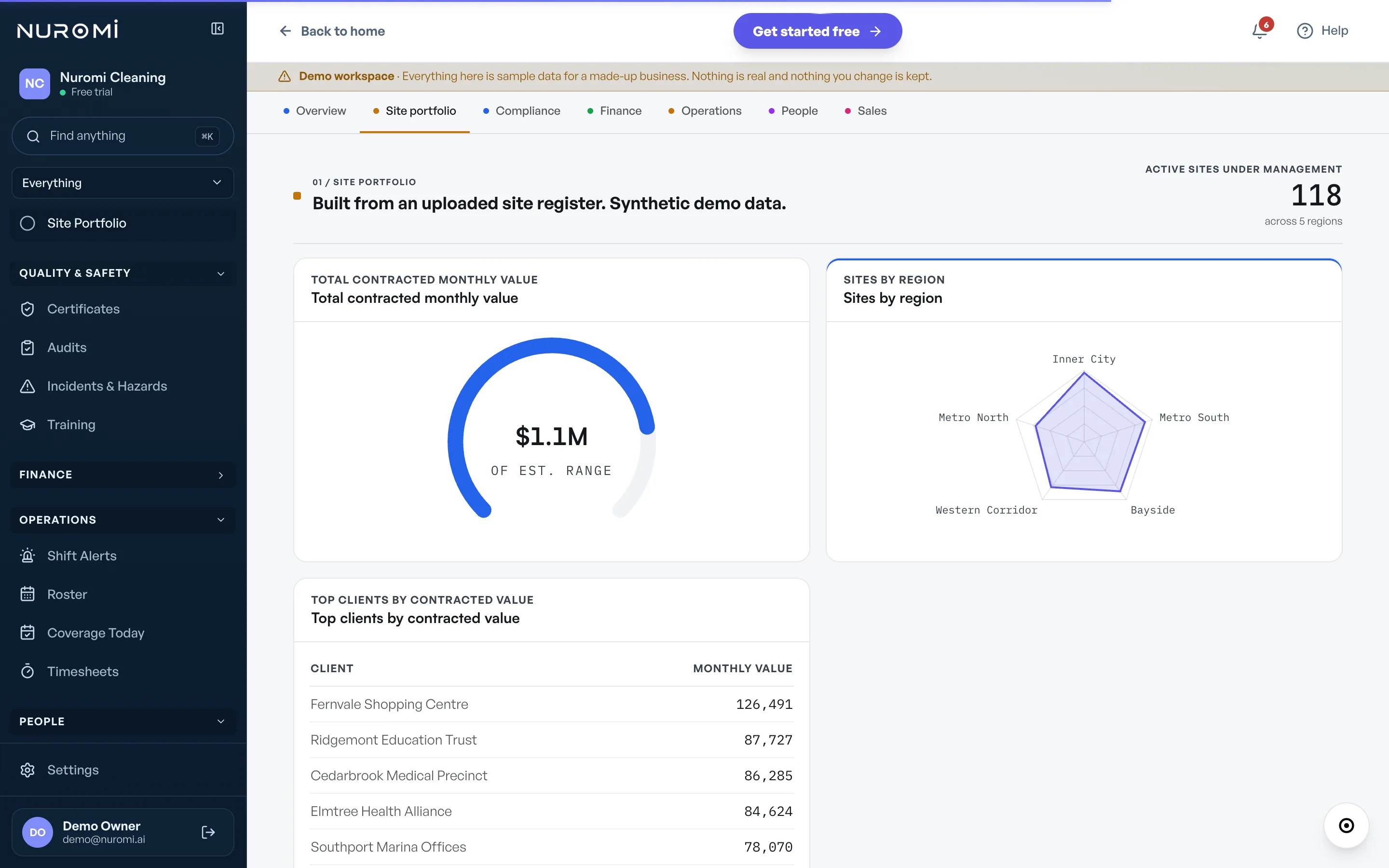Click the Incidents & Hazards warning icon

tap(27, 386)
